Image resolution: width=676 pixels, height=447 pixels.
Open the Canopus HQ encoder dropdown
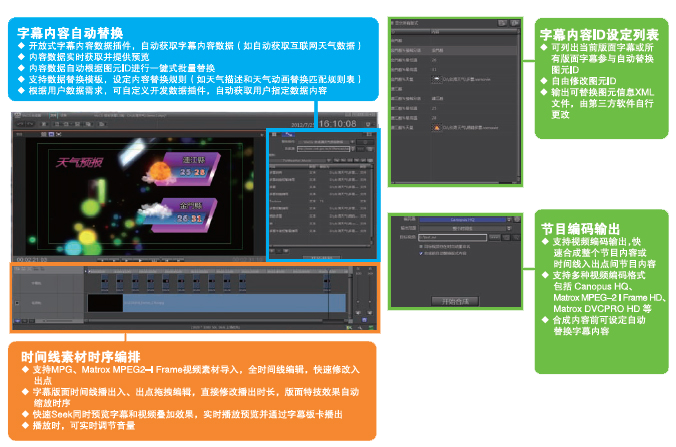click(x=460, y=218)
